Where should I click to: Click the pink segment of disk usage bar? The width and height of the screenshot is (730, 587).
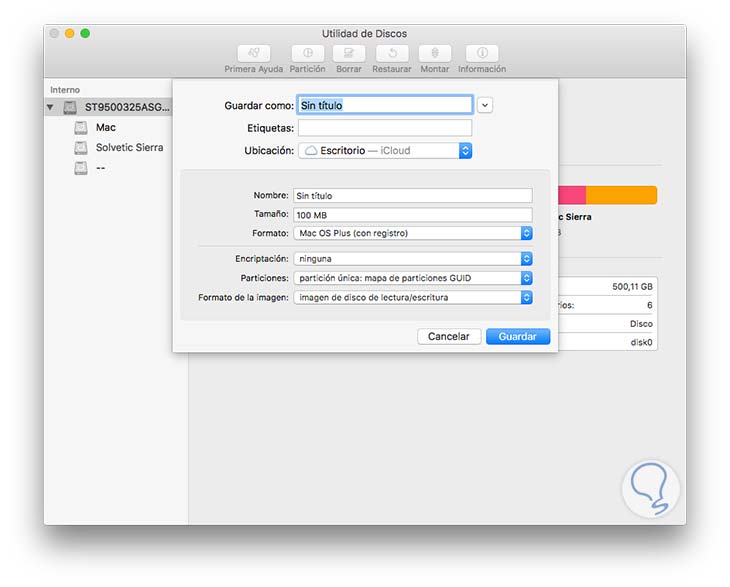[572, 195]
